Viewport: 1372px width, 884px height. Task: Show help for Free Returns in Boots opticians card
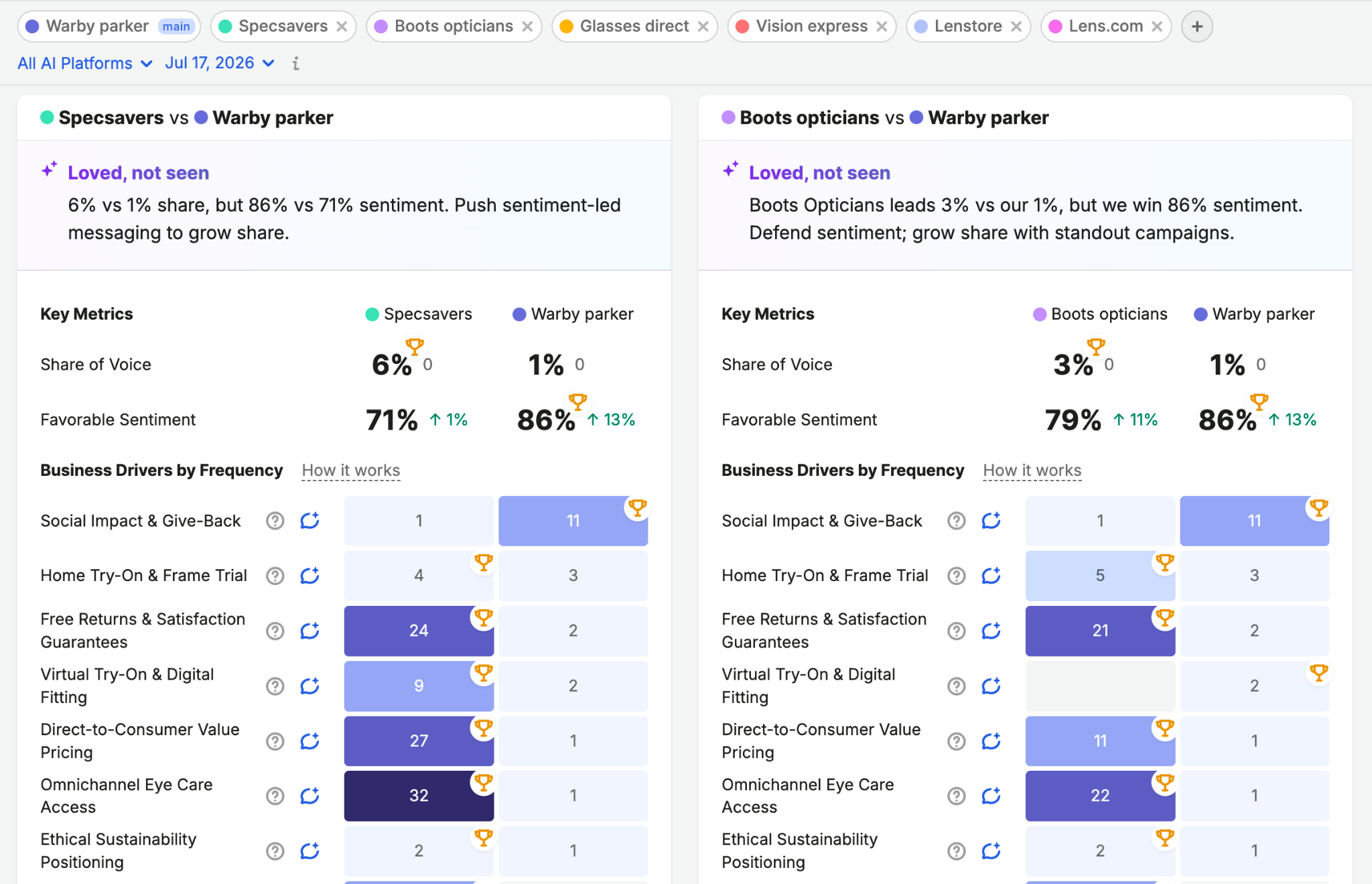[956, 631]
